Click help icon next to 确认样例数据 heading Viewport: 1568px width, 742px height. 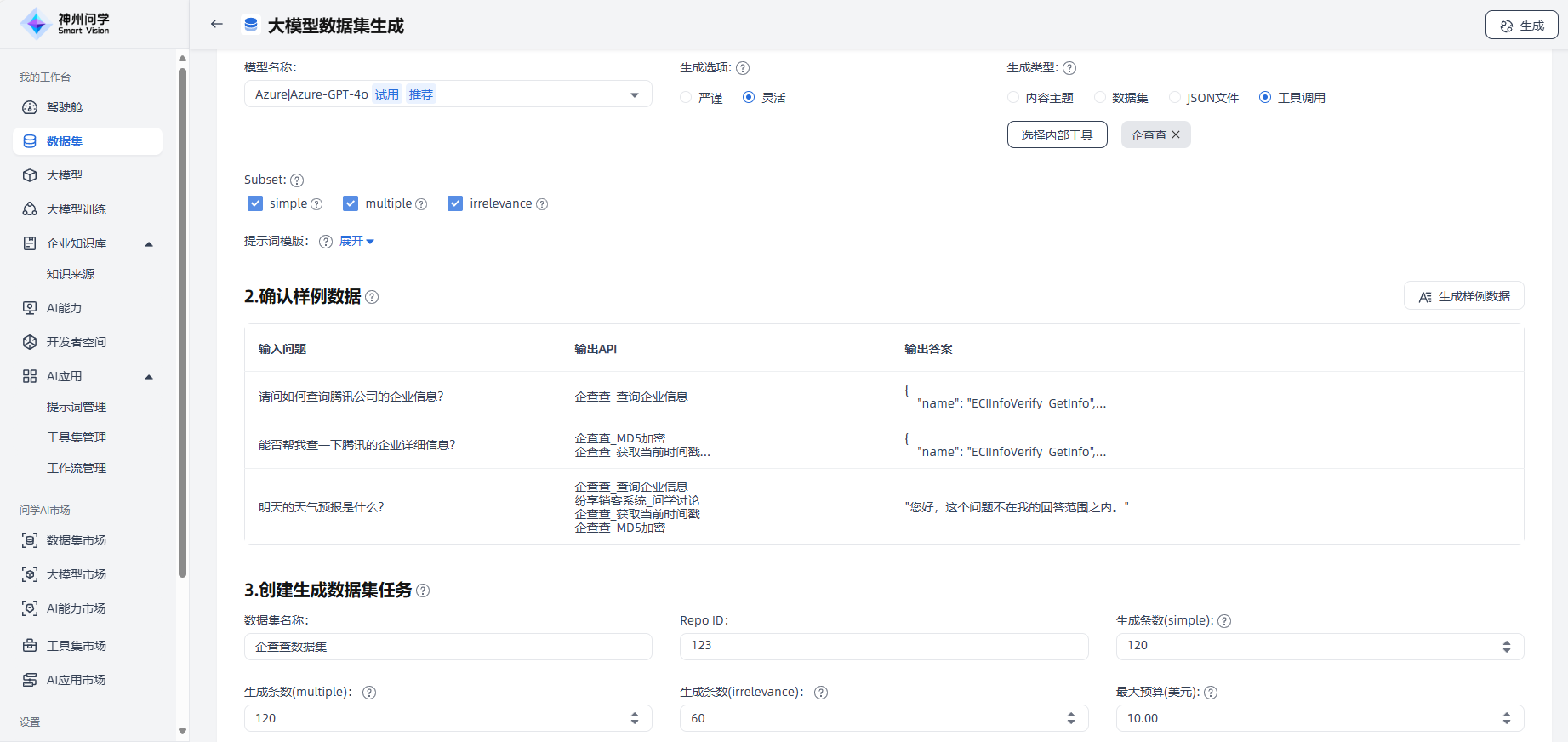click(x=372, y=297)
